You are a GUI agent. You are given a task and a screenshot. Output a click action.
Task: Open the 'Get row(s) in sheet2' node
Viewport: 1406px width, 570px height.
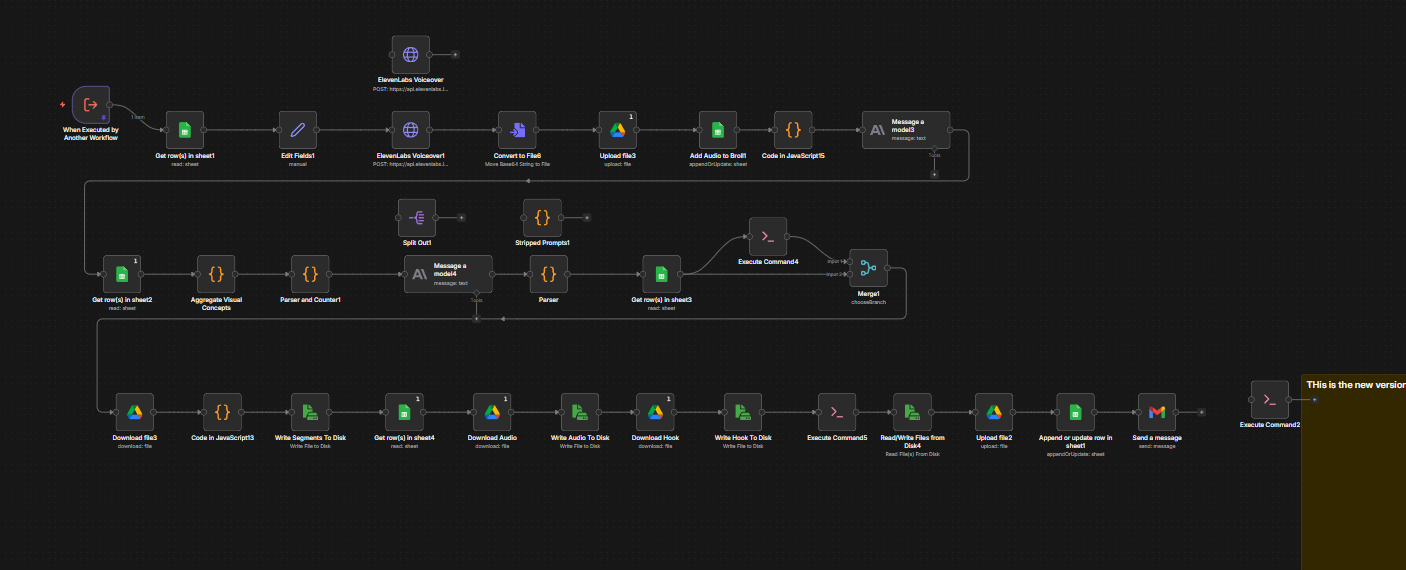pyautogui.click(x=122, y=274)
